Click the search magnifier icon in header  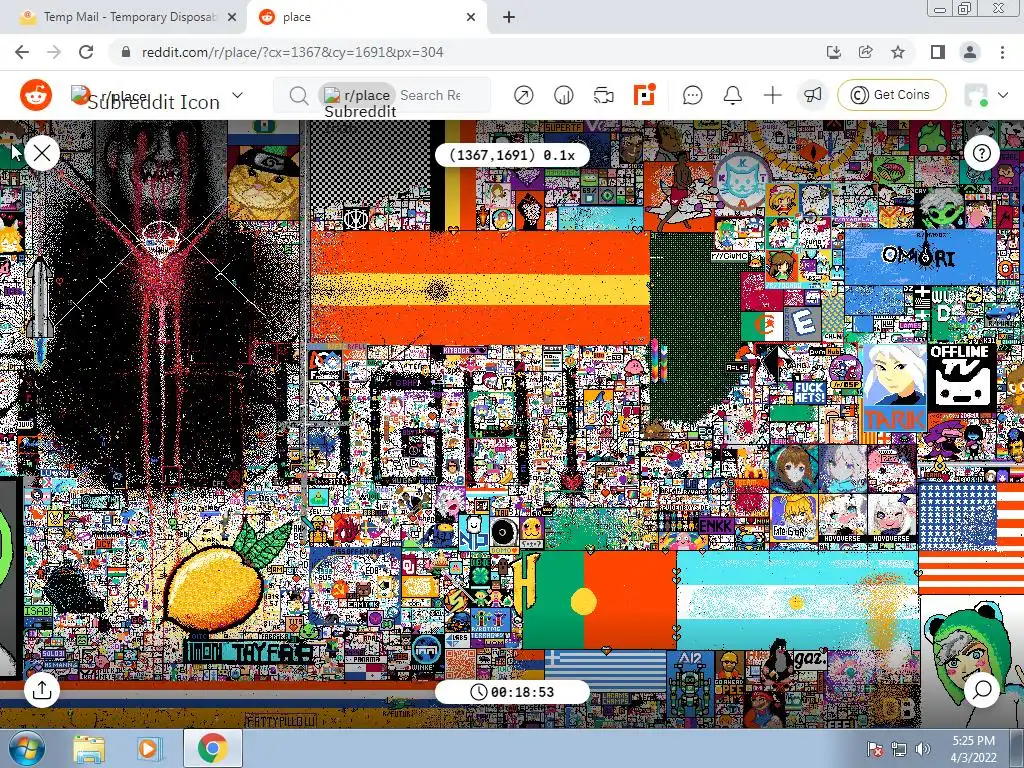(x=298, y=95)
